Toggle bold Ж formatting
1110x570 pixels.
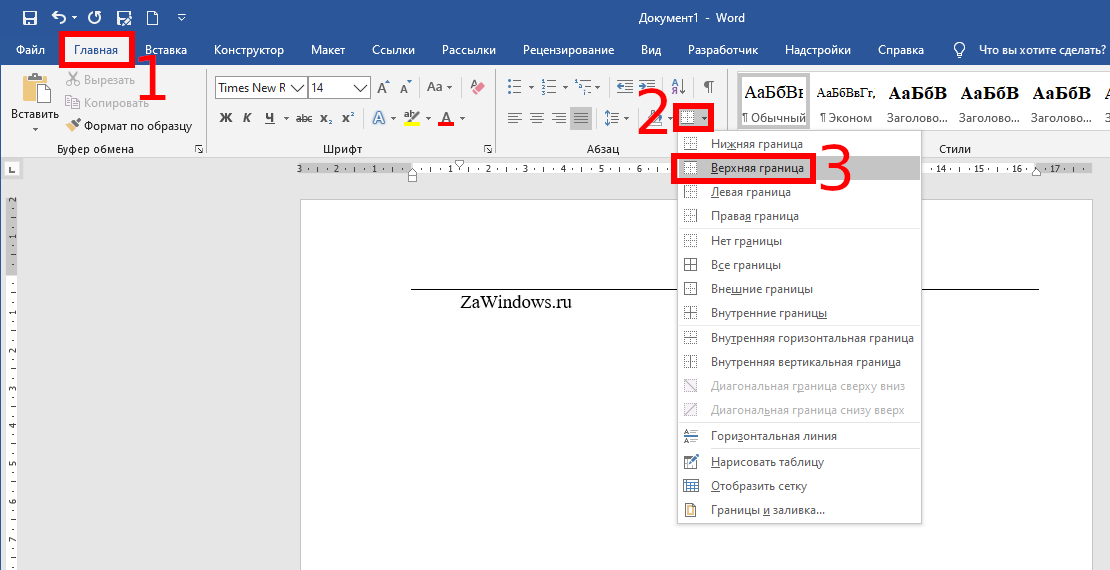(x=226, y=118)
